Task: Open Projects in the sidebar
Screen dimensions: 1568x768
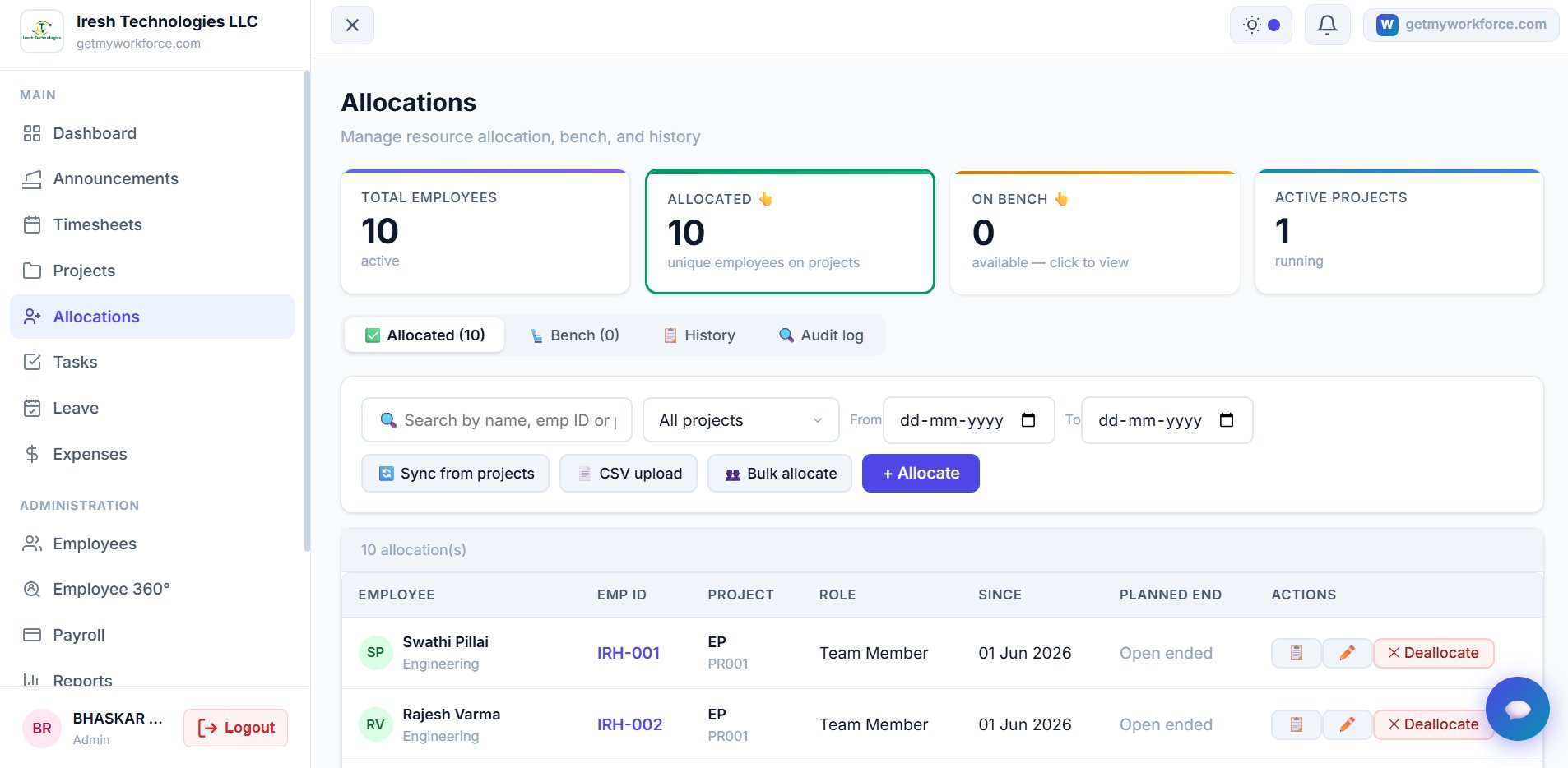Action: [x=152, y=271]
